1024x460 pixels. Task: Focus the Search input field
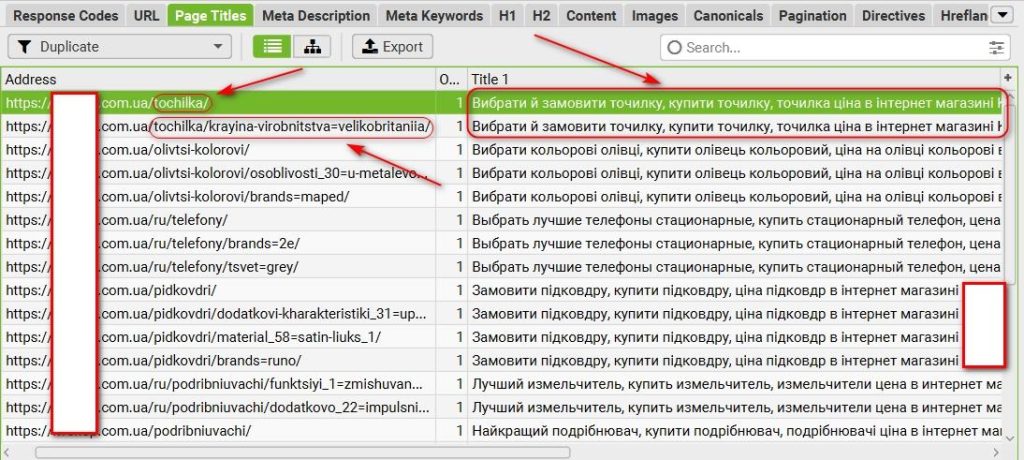click(x=836, y=47)
